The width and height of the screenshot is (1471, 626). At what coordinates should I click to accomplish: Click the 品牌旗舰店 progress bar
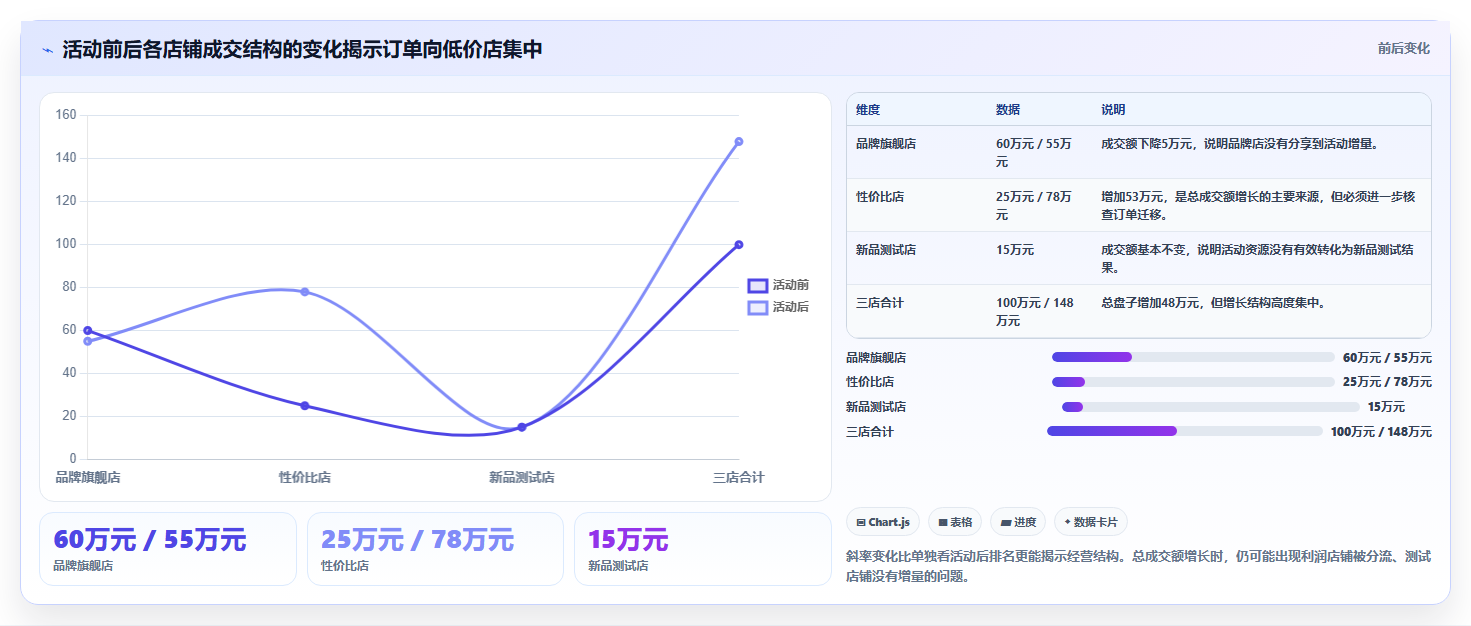point(1193,357)
